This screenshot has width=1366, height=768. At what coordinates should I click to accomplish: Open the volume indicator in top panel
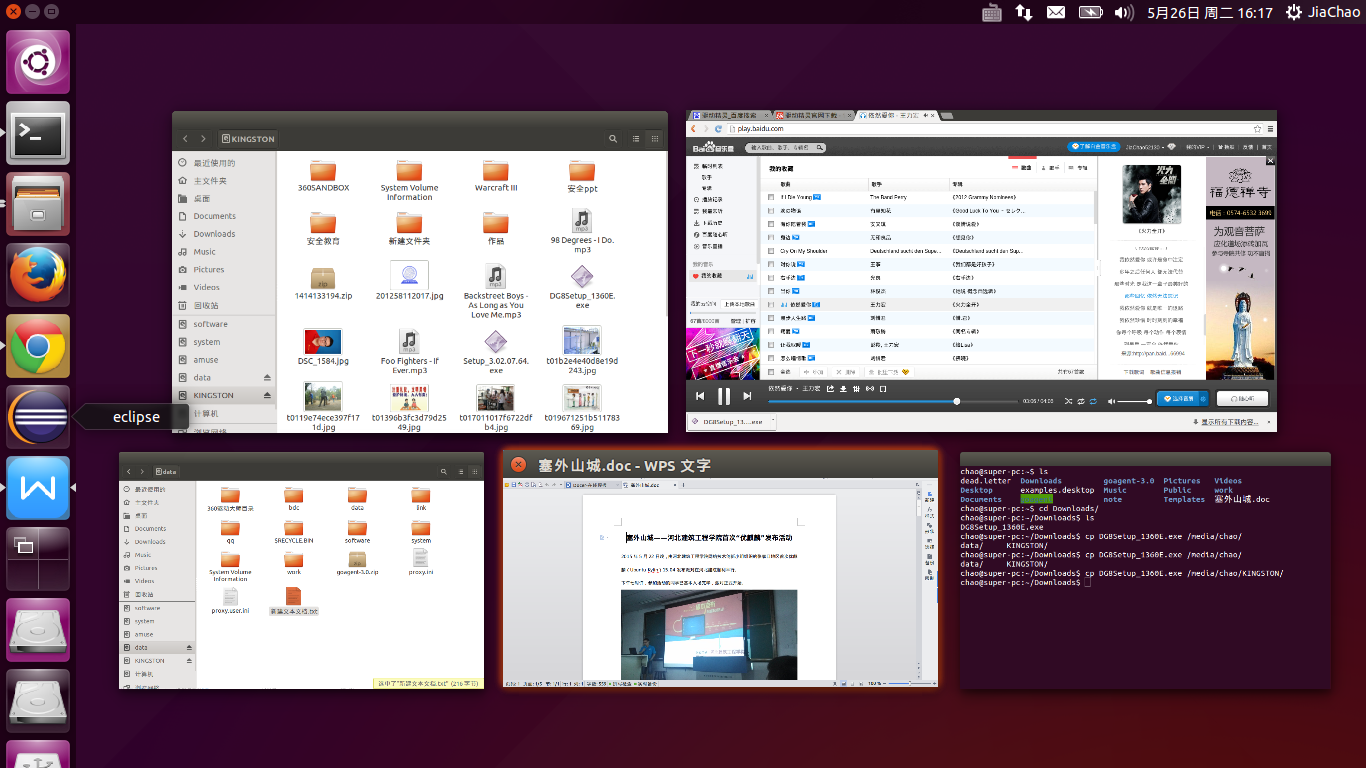point(1124,12)
